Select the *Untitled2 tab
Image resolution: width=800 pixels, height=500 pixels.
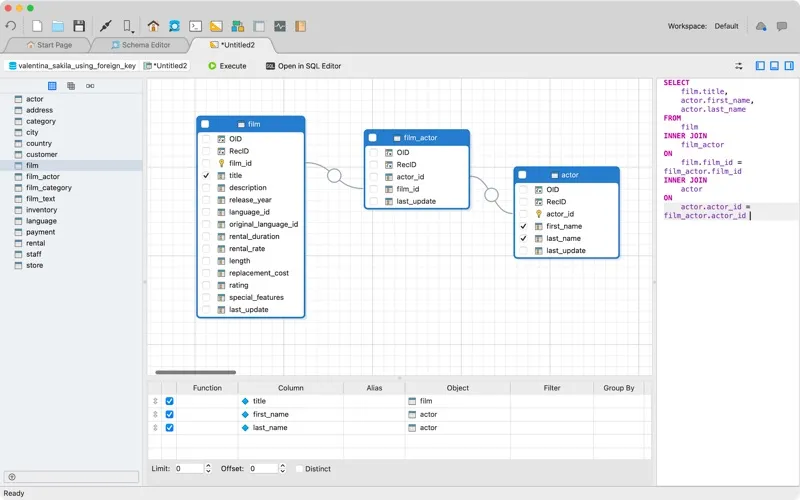click(232, 45)
